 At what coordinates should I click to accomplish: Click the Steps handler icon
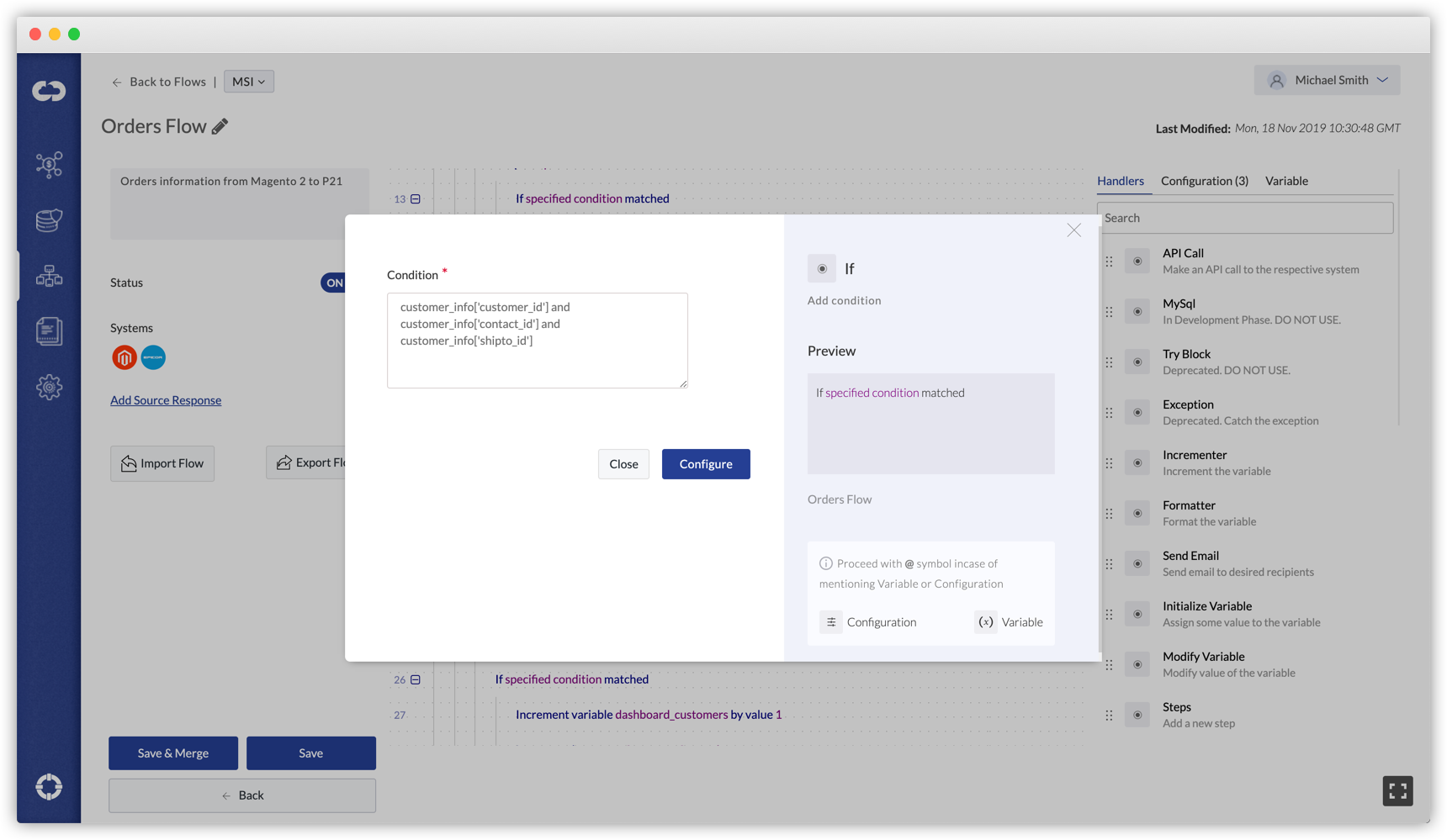pyautogui.click(x=1137, y=716)
